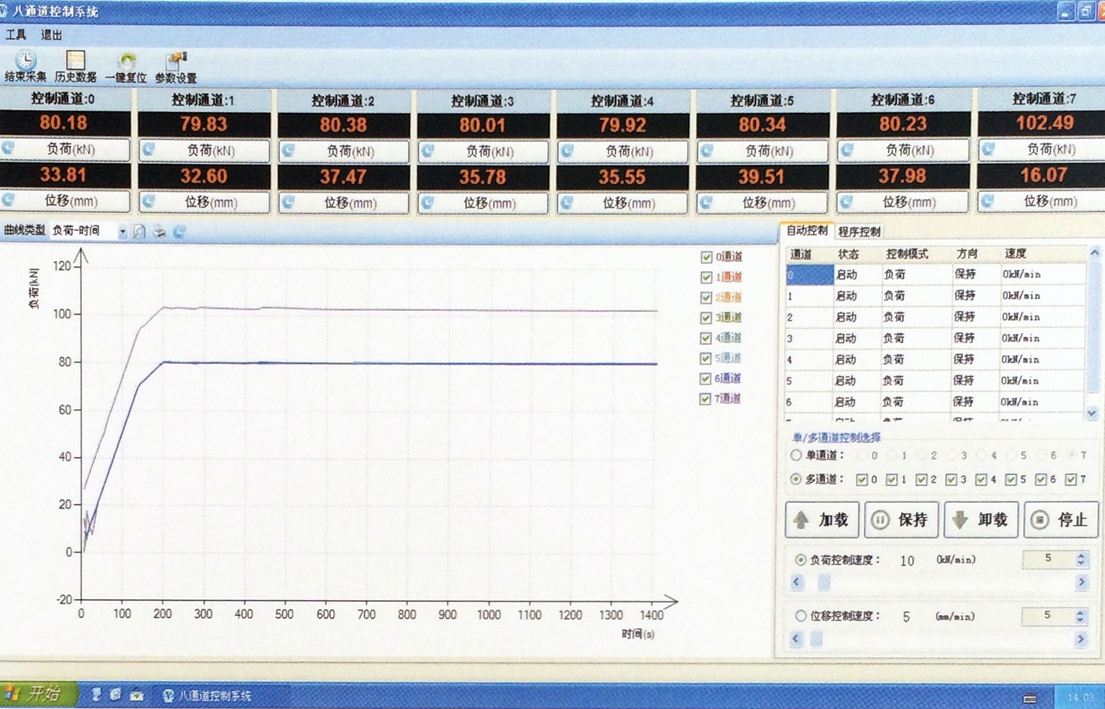Select the 单通道 radio button
Viewport: 1105px width, 709px height.
796,456
